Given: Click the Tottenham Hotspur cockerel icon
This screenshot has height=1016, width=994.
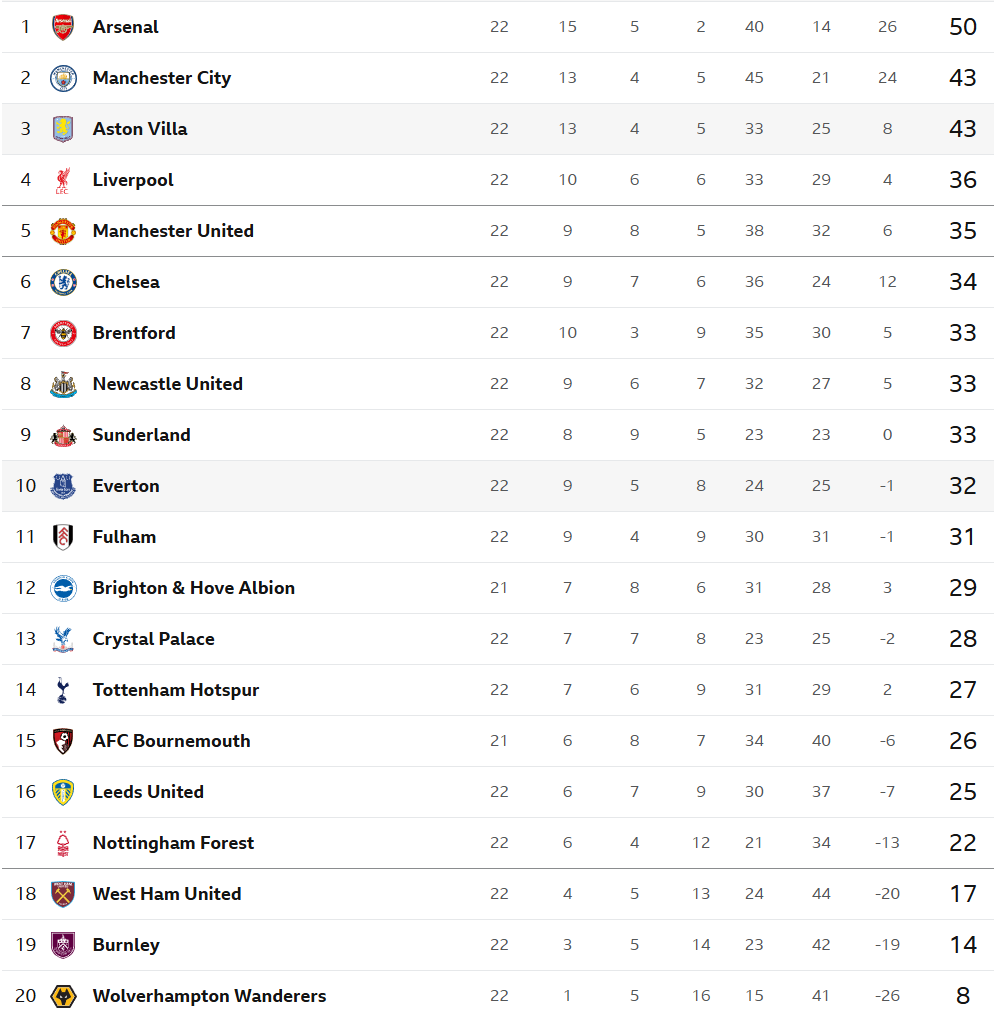Looking at the screenshot, I should 63,690.
